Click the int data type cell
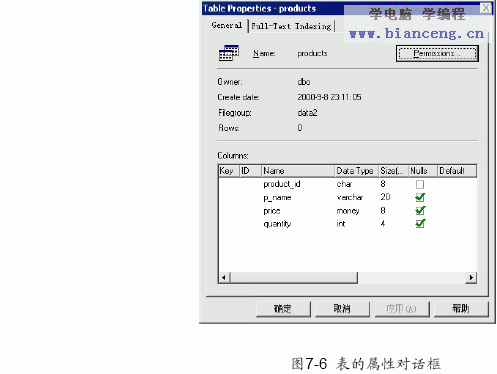Image resolution: width=497 pixels, height=374 pixels. pyautogui.click(x=341, y=224)
